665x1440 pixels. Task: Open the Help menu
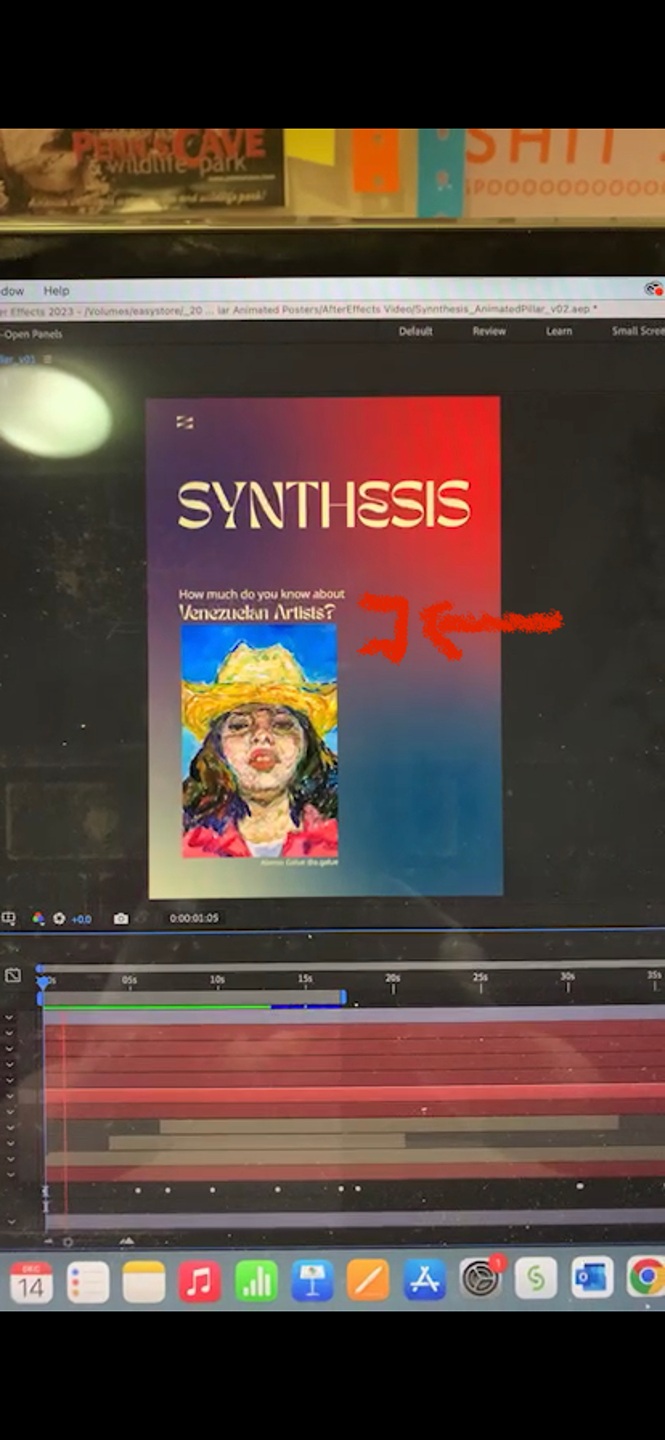(56, 290)
